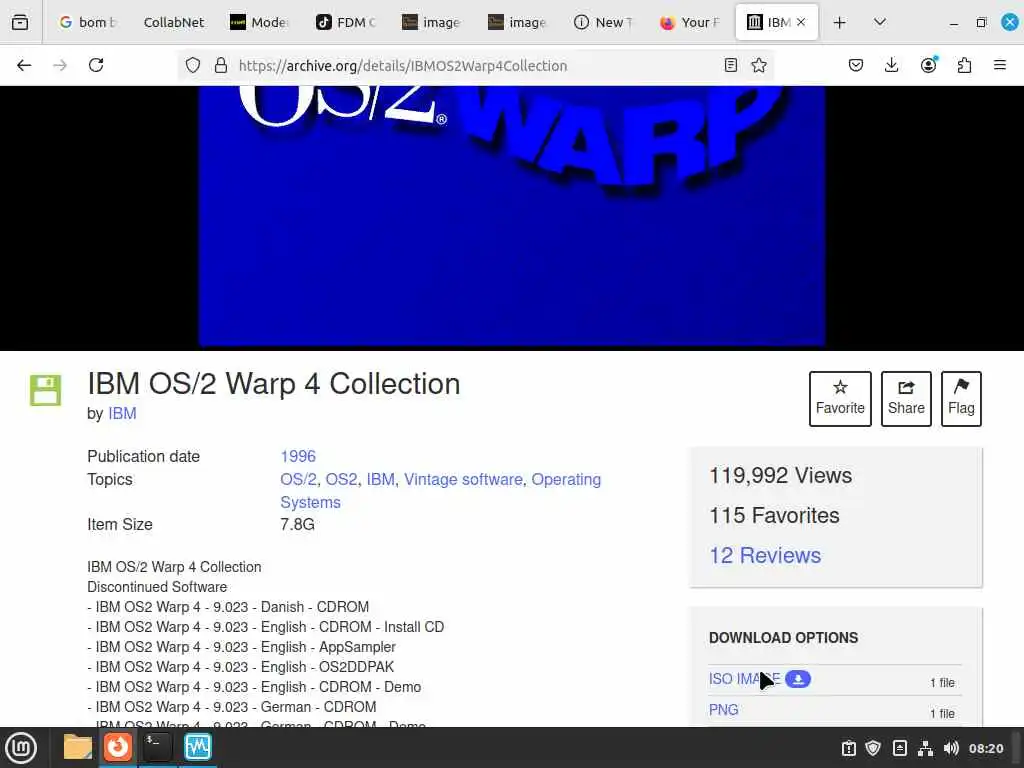The height and width of the screenshot is (768, 1024).
Task: Click the blue ISO image download icon
Action: point(797,679)
